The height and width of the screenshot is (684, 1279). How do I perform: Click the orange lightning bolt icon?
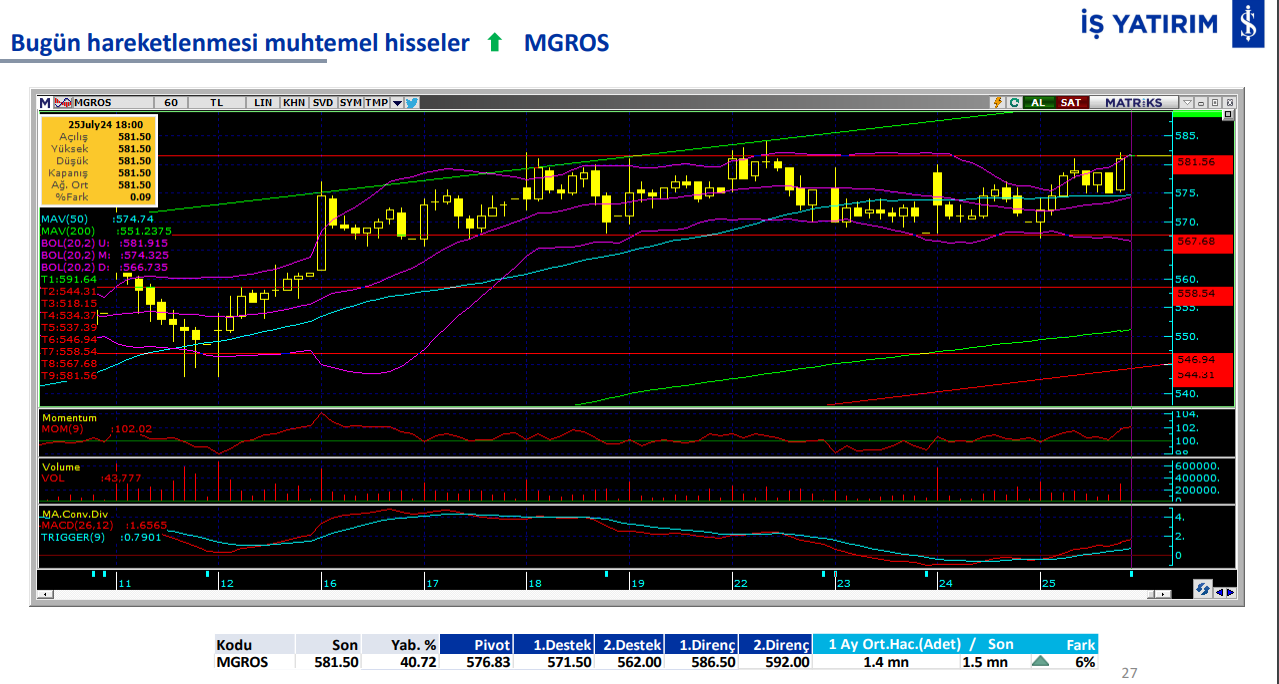coord(997,102)
